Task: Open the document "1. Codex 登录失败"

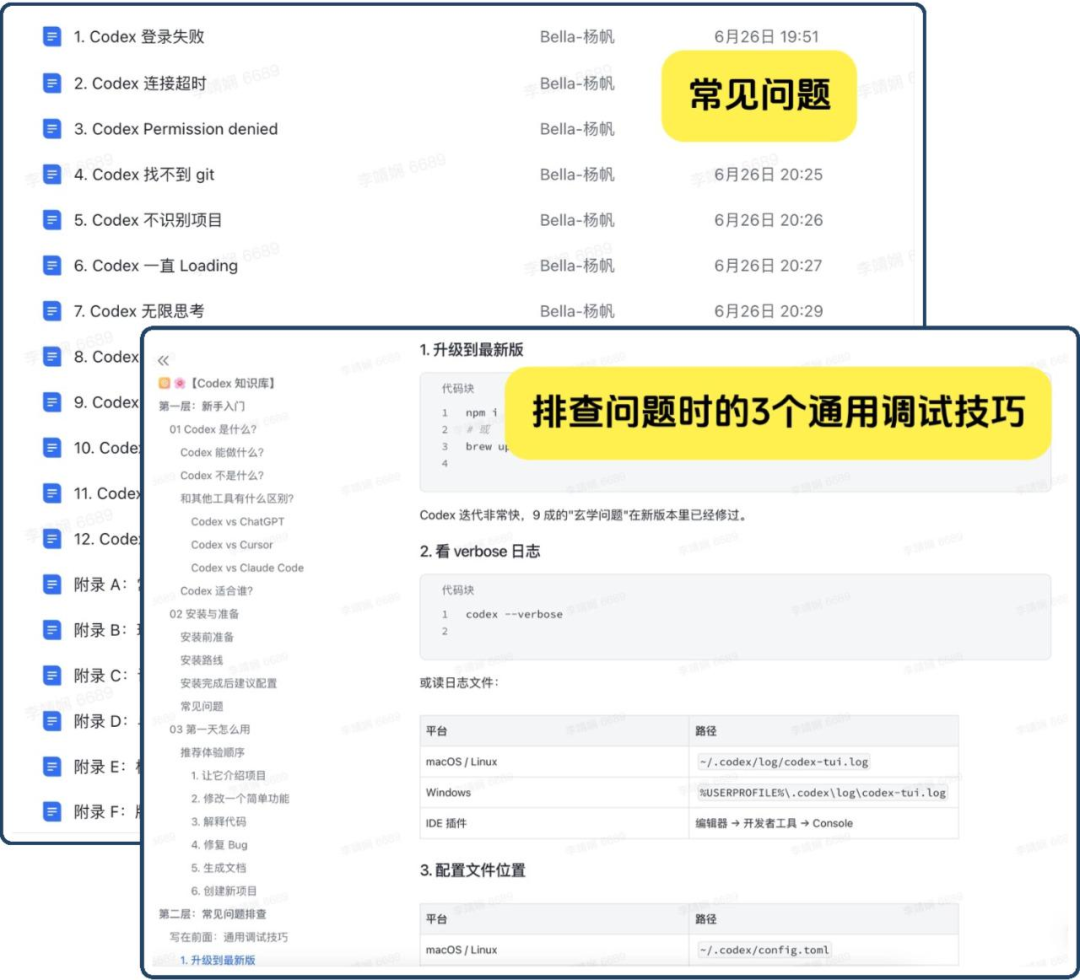Action: (x=139, y=37)
